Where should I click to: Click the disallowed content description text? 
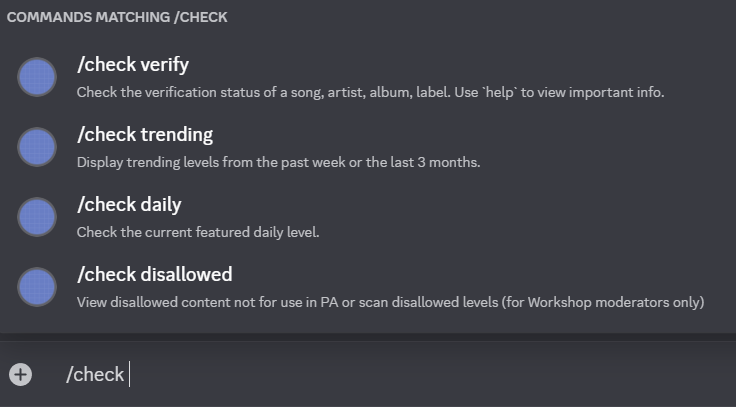390,302
